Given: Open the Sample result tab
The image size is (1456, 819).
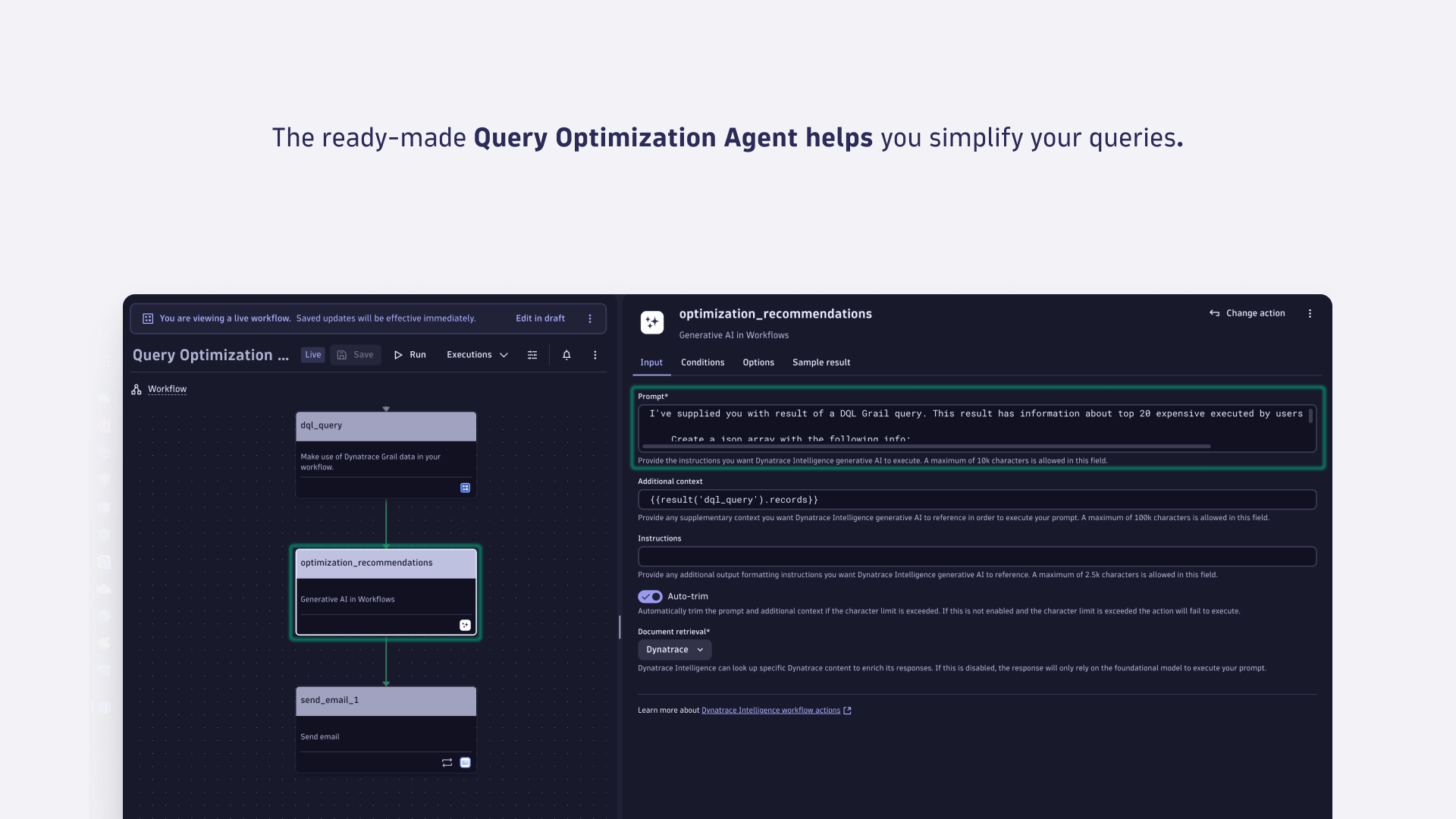Looking at the screenshot, I should [821, 362].
